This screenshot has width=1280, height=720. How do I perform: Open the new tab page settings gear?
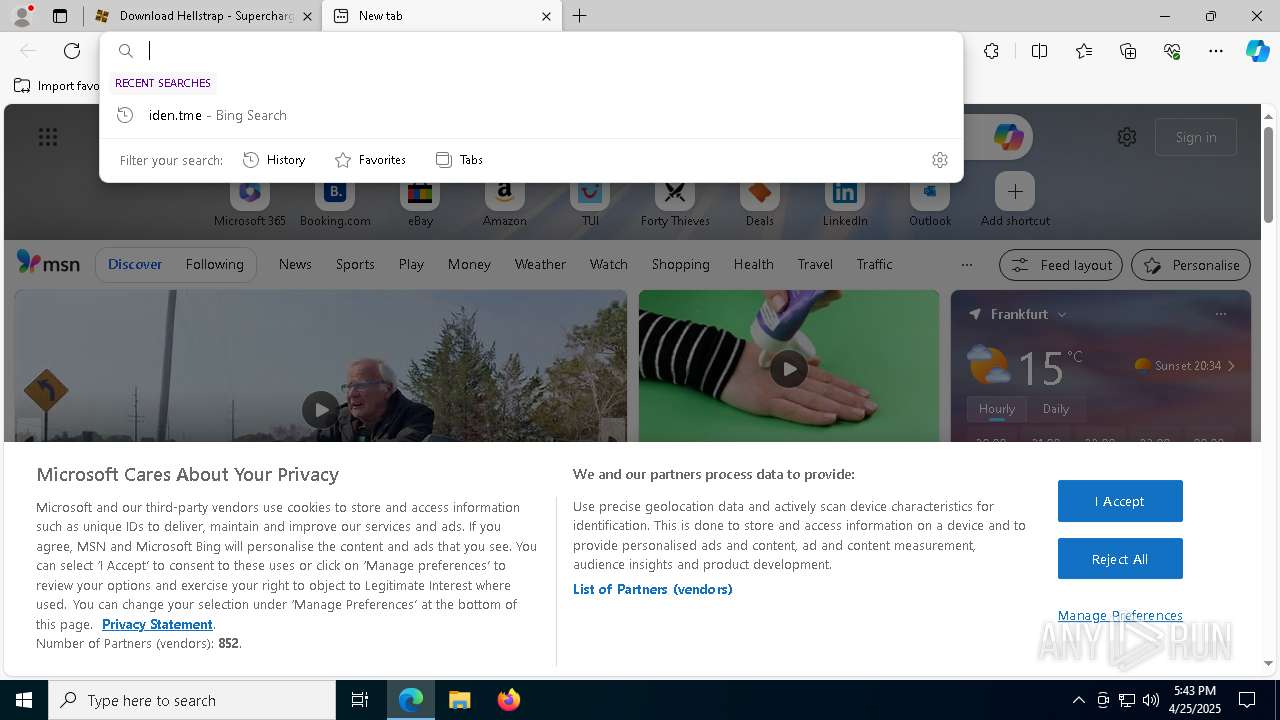pyautogui.click(x=1127, y=137)
